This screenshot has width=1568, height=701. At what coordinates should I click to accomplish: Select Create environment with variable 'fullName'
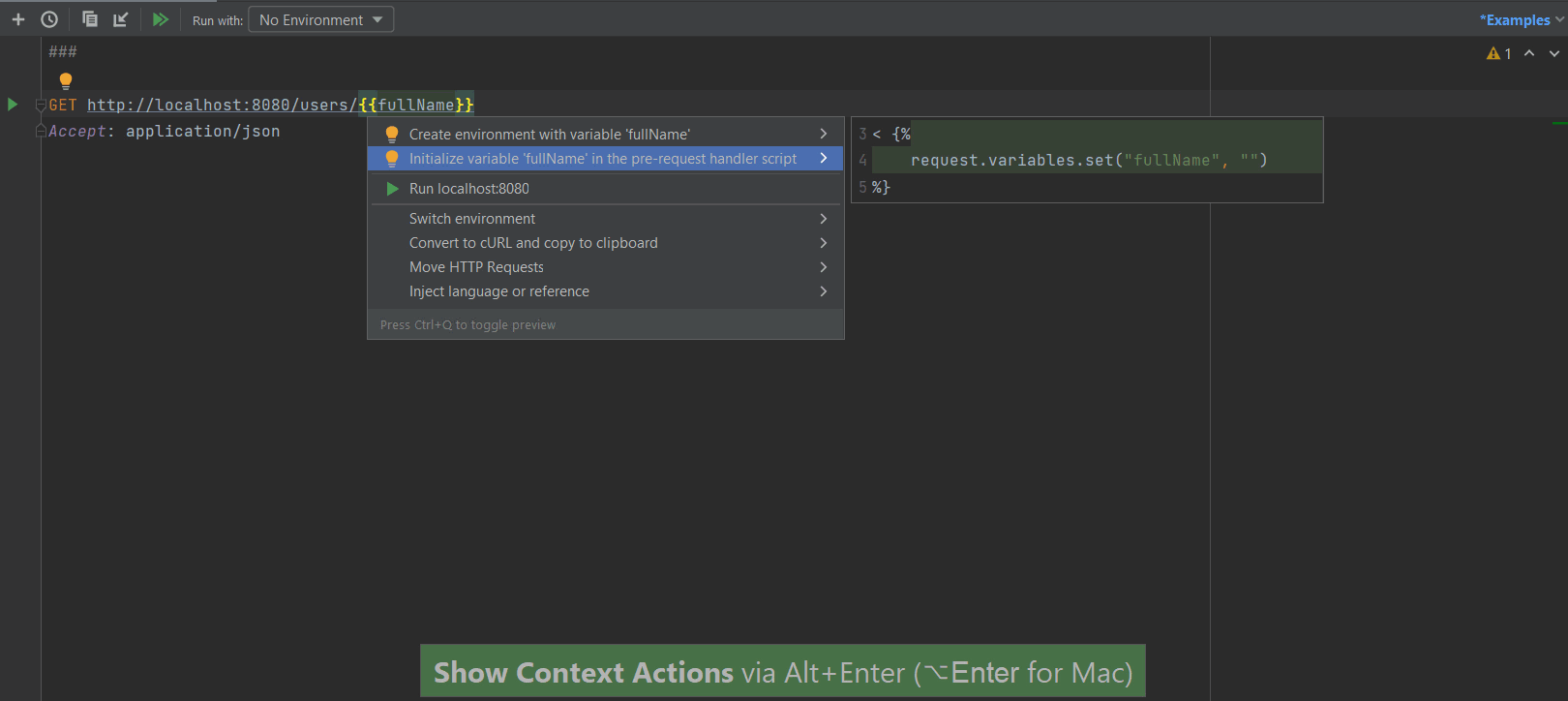tap(549, 135)
